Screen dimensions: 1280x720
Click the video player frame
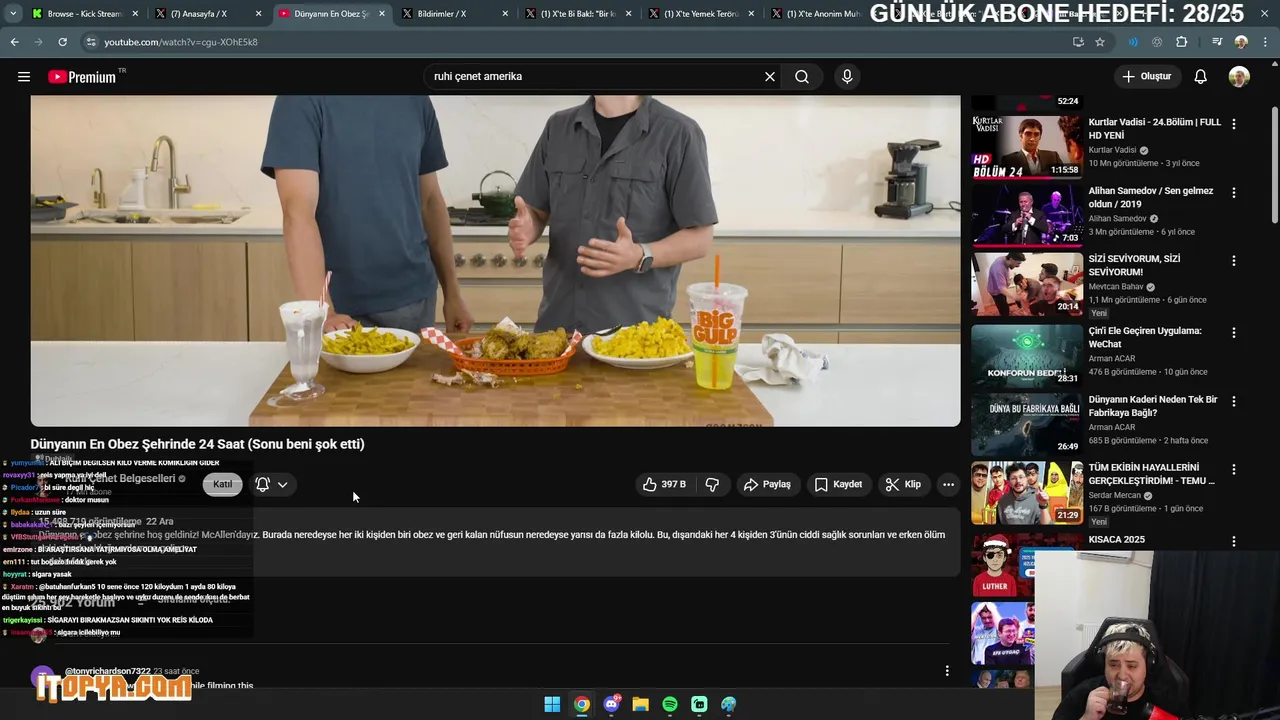tap(495, 261)
